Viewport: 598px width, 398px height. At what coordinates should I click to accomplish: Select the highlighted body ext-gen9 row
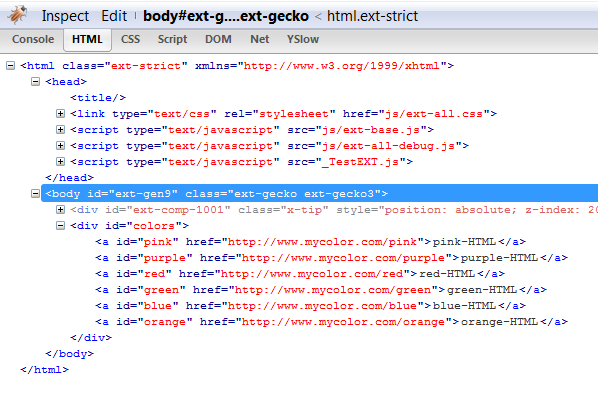point(320,193)
